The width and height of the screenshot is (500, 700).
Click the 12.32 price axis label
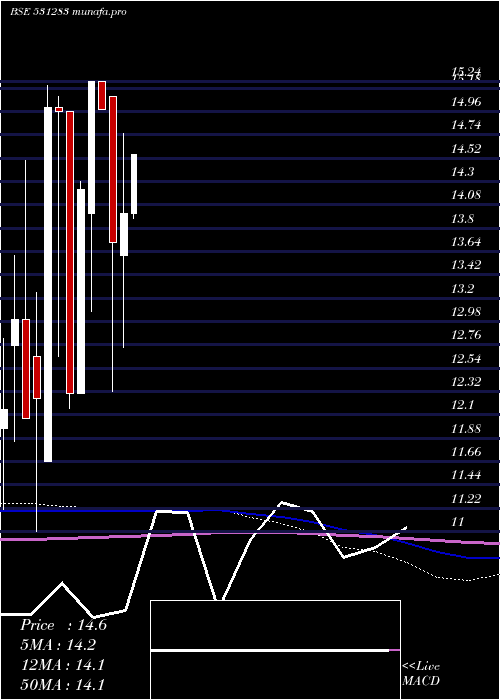(x=466, y=382)
